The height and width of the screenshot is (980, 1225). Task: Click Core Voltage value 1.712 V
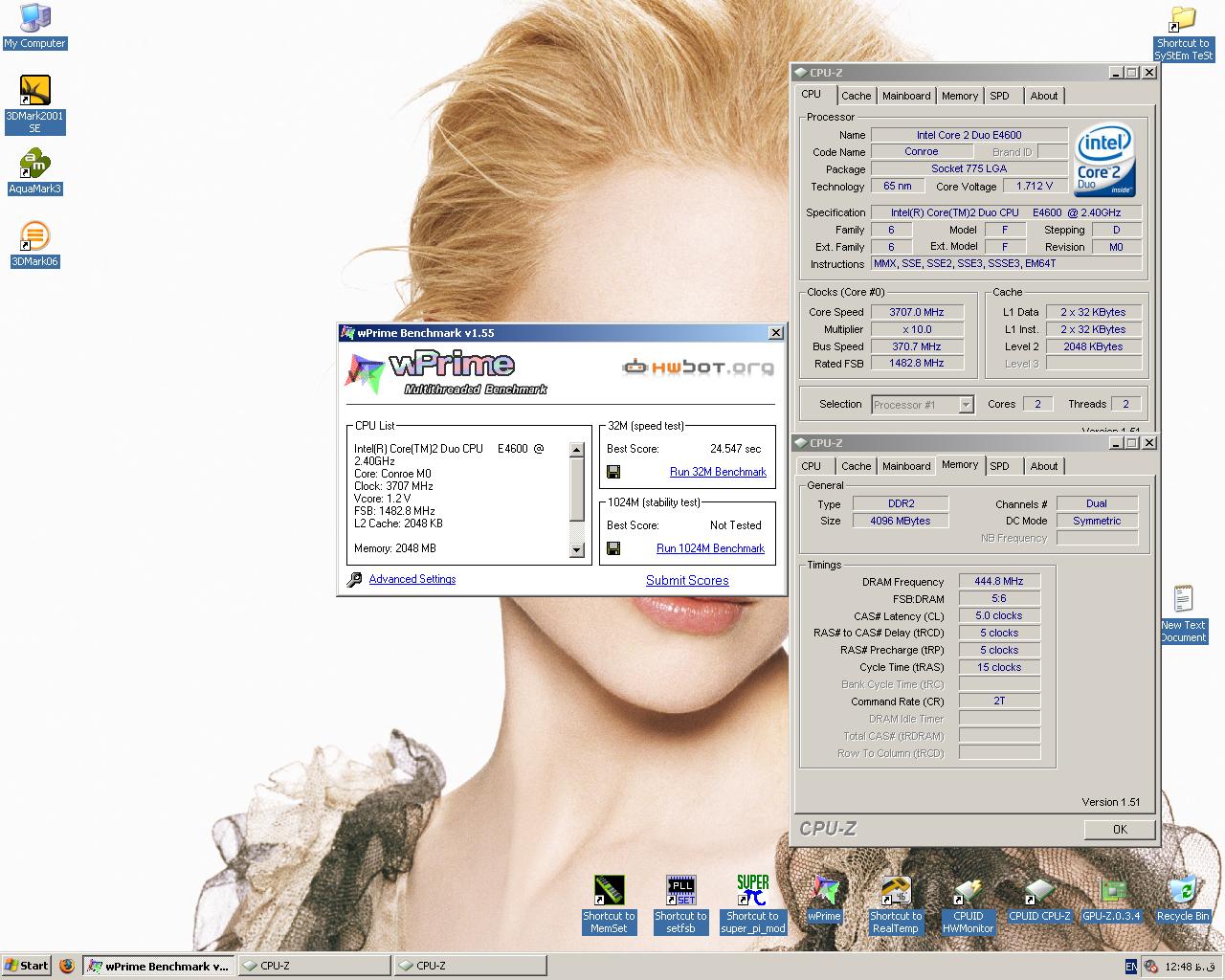1035,186
